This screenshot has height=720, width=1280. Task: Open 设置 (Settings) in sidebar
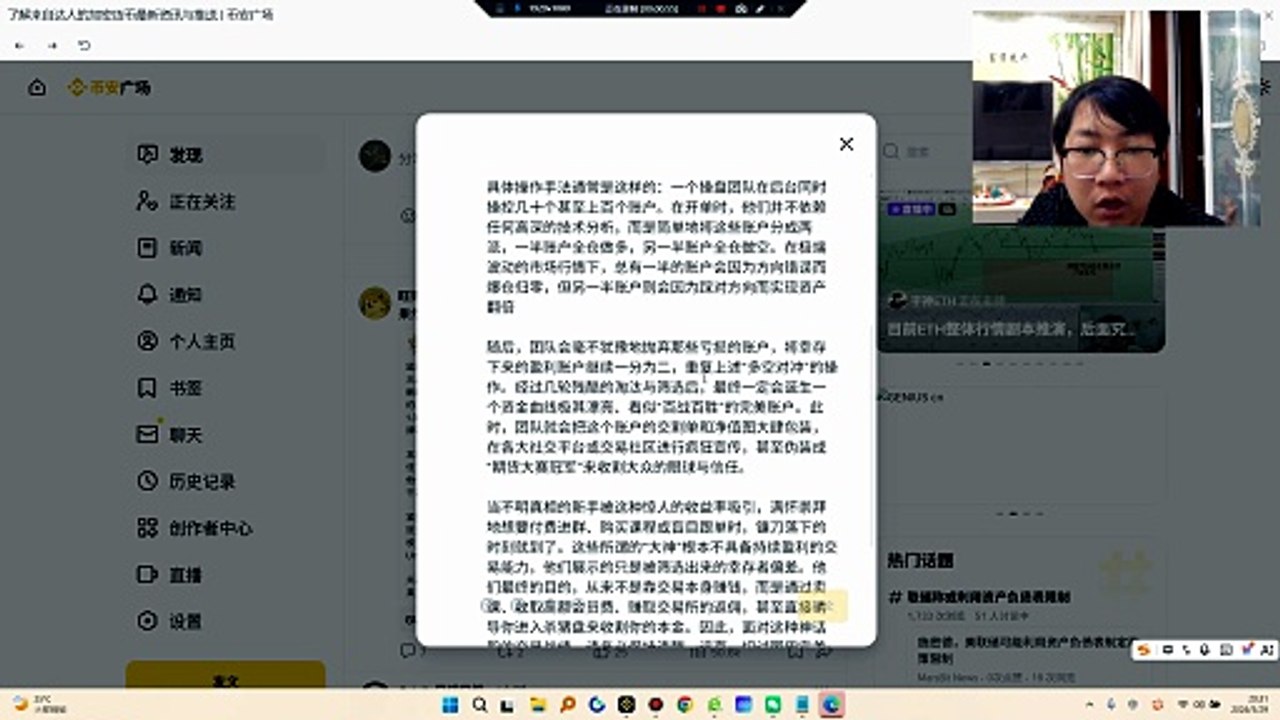click(227, 621)
